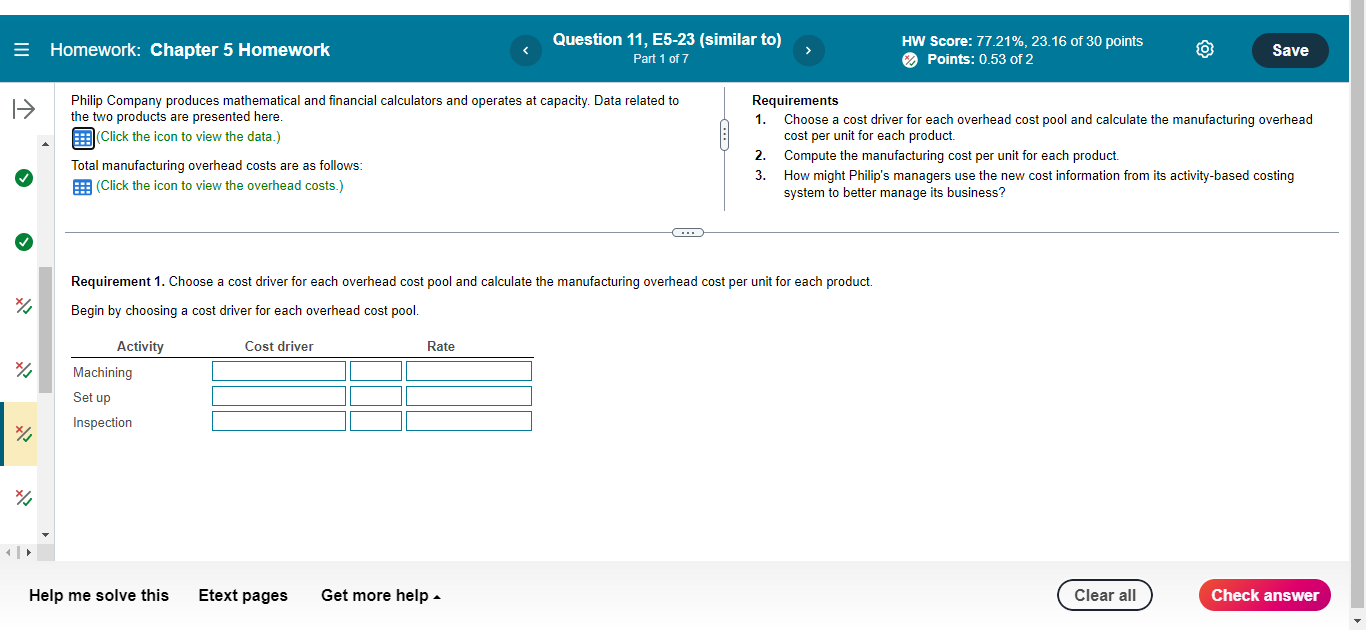
Task: Click the second green checkmark progress icon
Action: point(23,242)
